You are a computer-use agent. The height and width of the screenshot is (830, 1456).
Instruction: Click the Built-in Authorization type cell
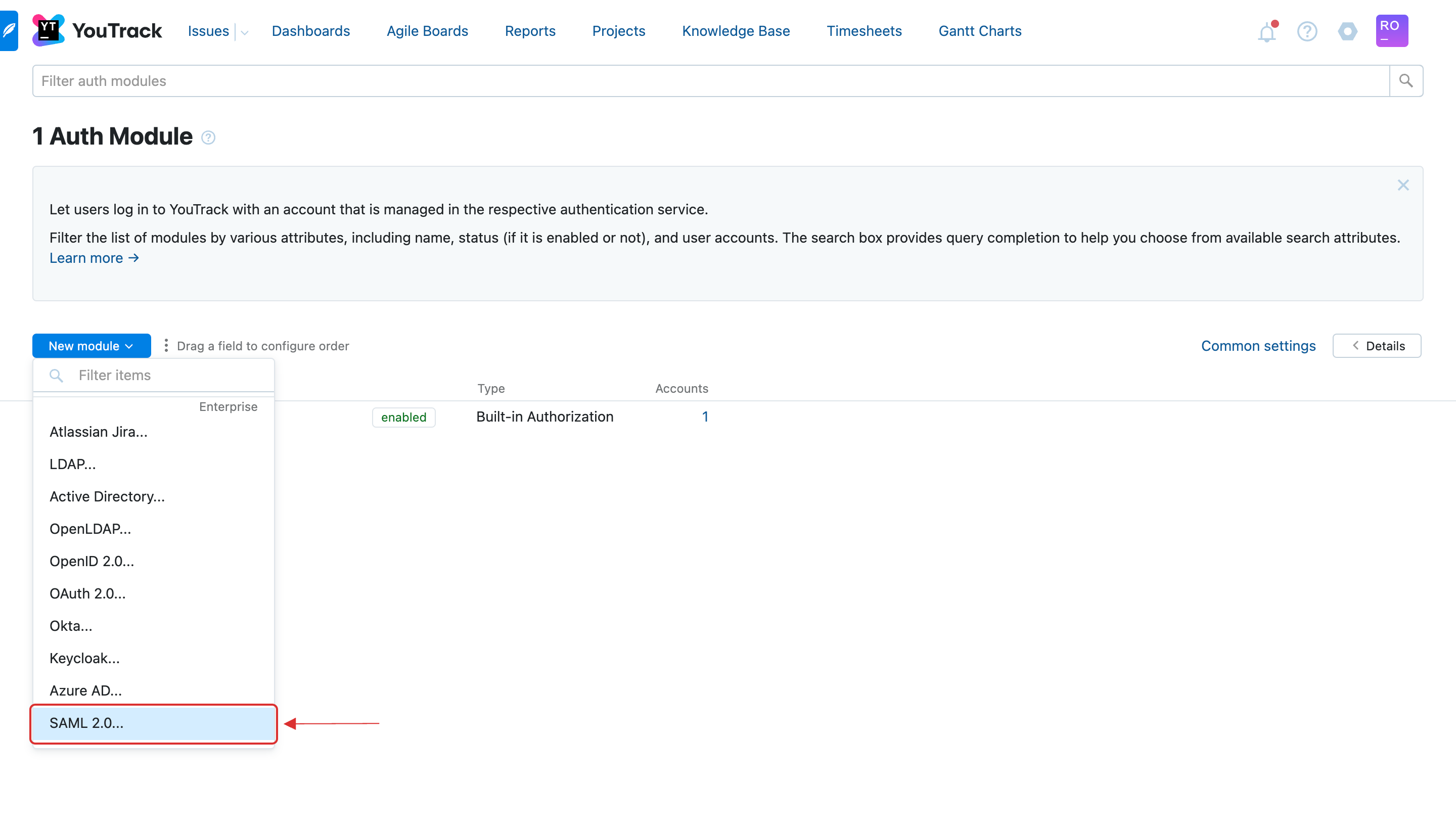(544, 417)
